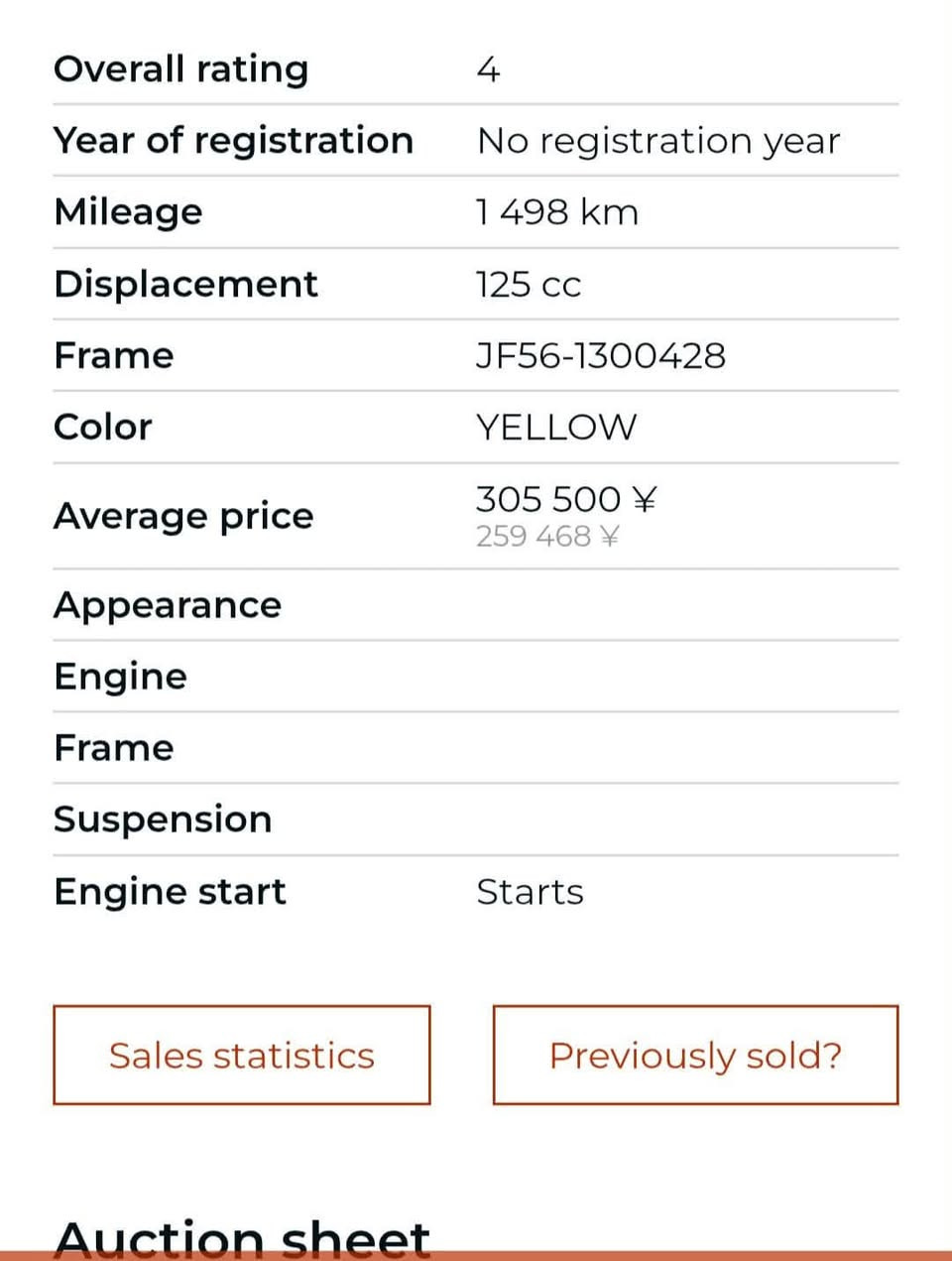Screen dimensions: 952x1261
Task: Click the Engine start label
Action: [x=170, y=891]
